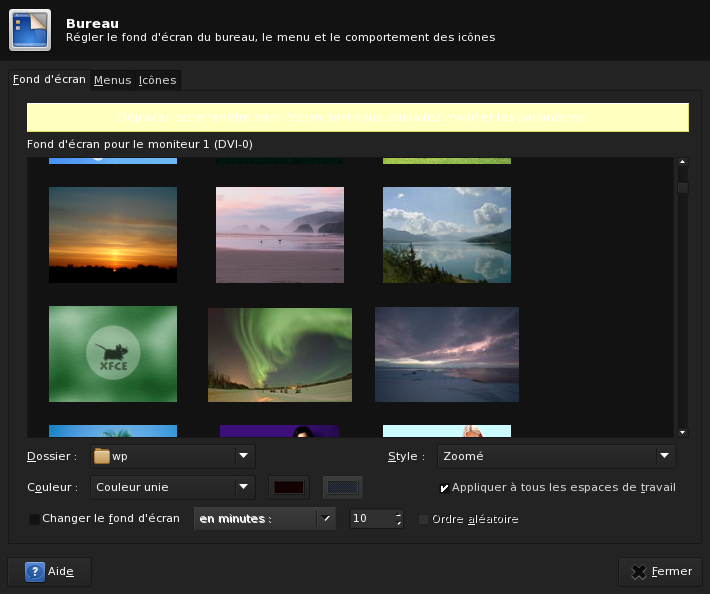This screenshot has width=710, height=594.
Task: Click the folder icon in Dossier selector
Action: coord(101,457)
